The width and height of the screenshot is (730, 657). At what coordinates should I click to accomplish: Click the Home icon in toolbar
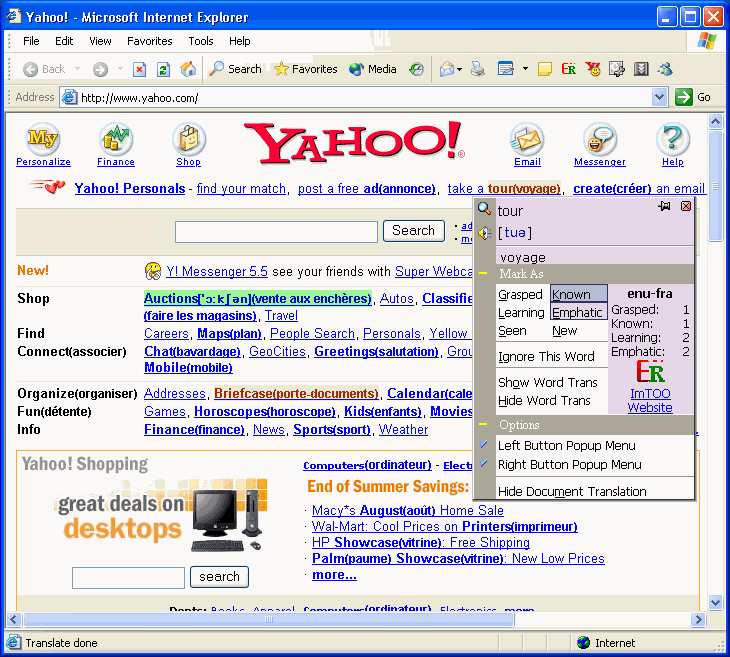[188, 69]
